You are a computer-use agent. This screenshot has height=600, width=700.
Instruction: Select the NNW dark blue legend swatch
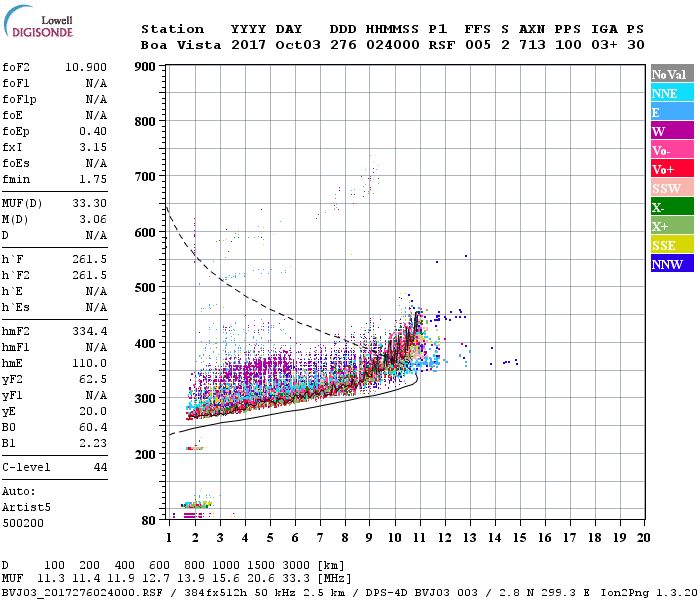672,263
